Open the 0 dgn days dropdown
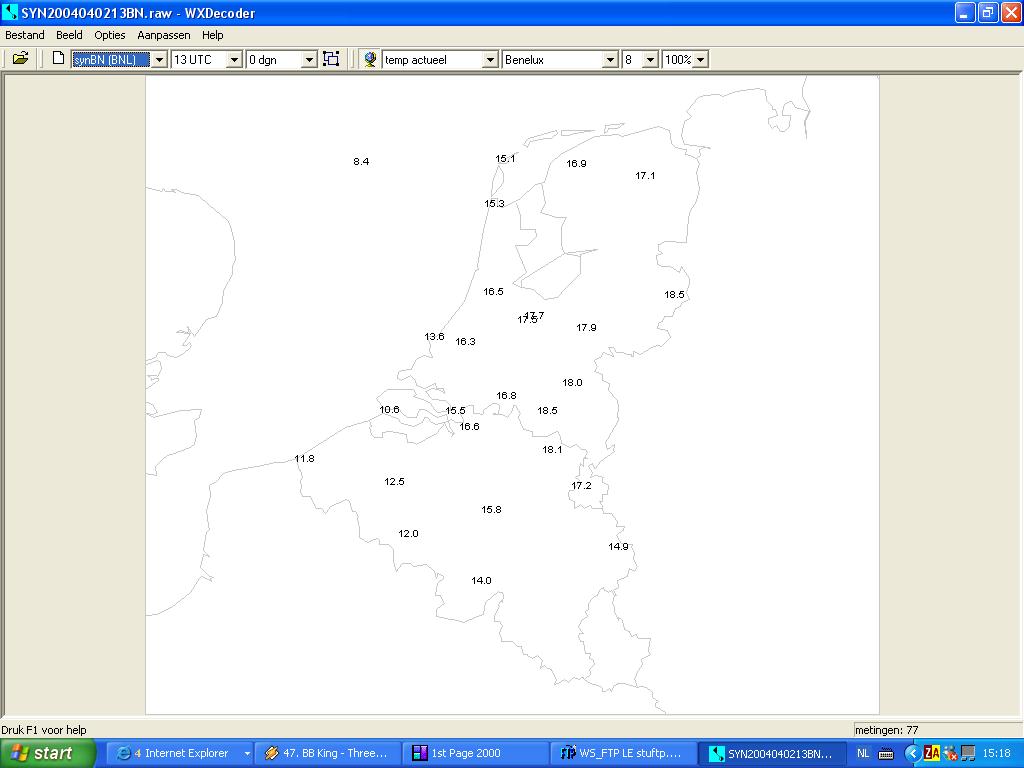1024x768 pixels. [310, 59]
